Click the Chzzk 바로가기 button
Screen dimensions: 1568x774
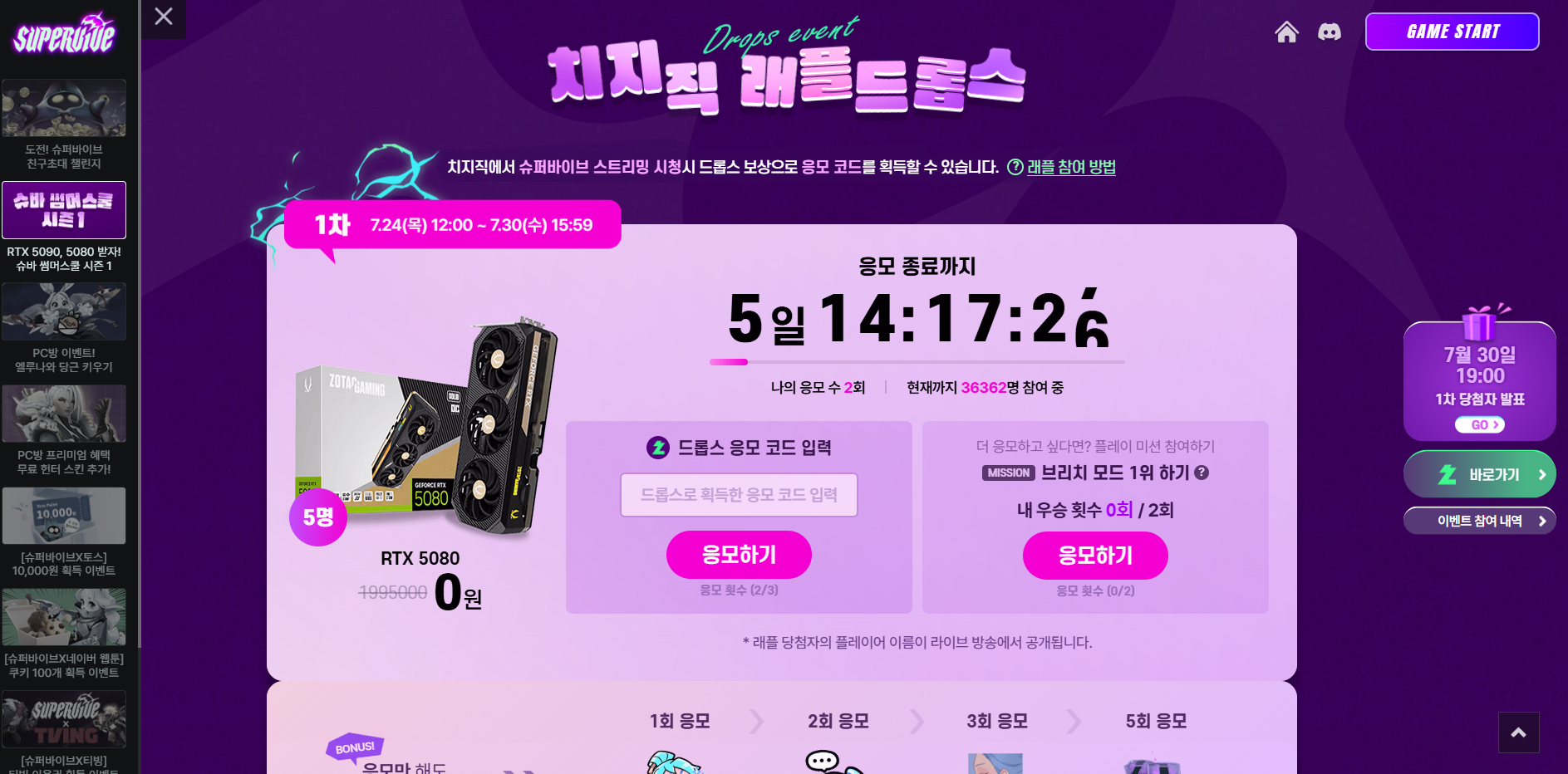(x=1479, y=474)
